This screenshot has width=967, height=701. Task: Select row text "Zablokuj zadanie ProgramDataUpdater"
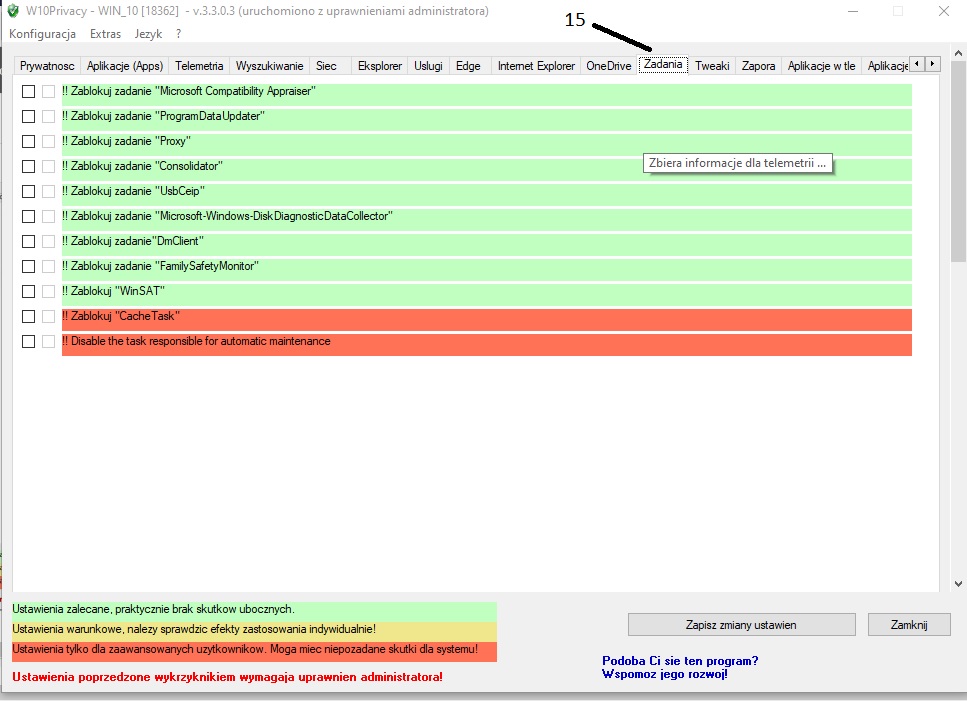click(163, 116)
